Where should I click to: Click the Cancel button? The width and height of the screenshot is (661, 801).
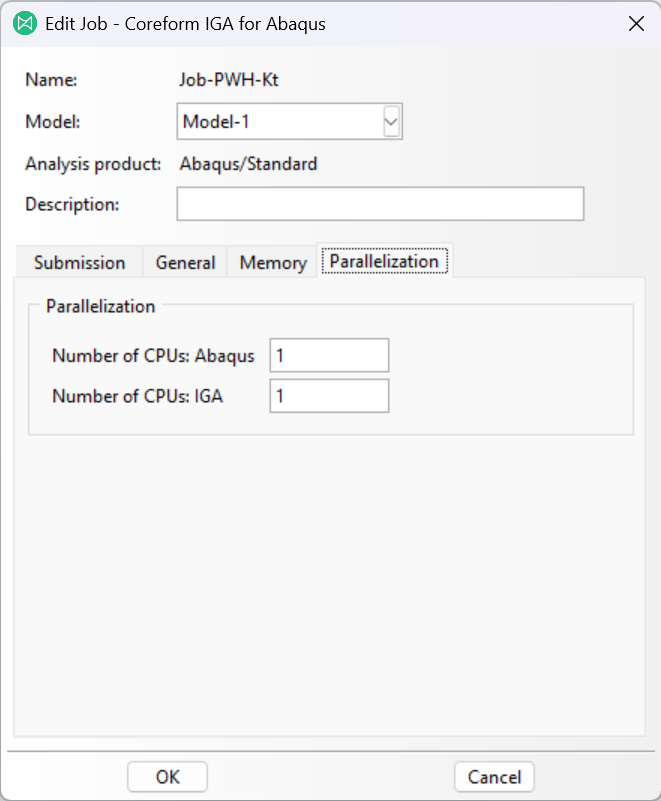tap(494, 777)
